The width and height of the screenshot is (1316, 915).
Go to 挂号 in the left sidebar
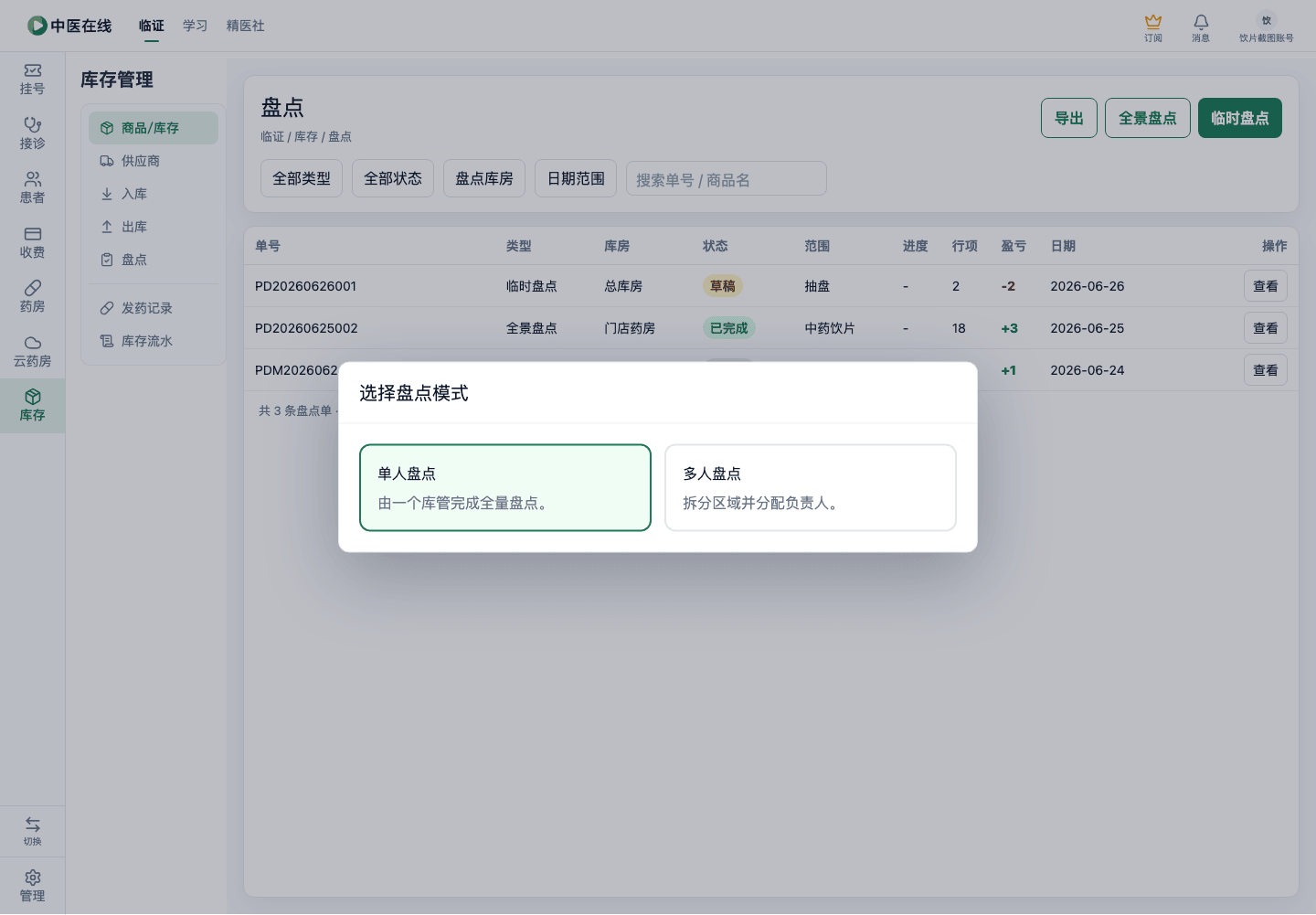pyautogui.click(x=32, y=80)
